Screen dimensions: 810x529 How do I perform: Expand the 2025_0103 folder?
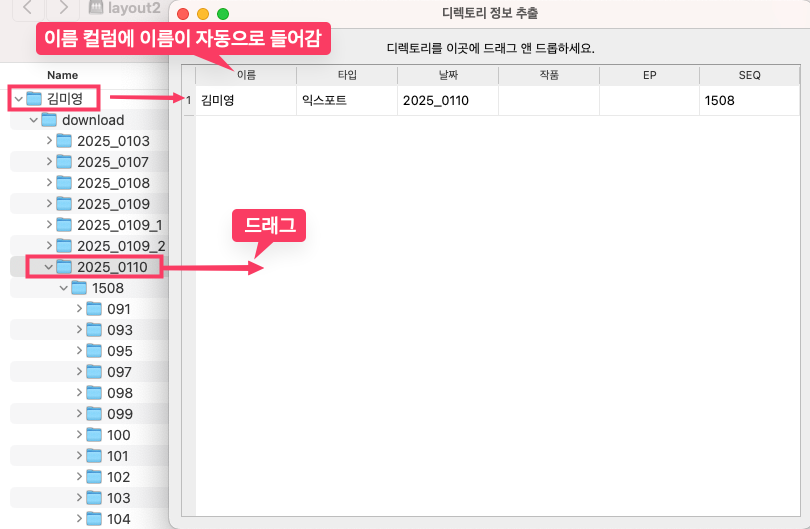click(49, 141)
